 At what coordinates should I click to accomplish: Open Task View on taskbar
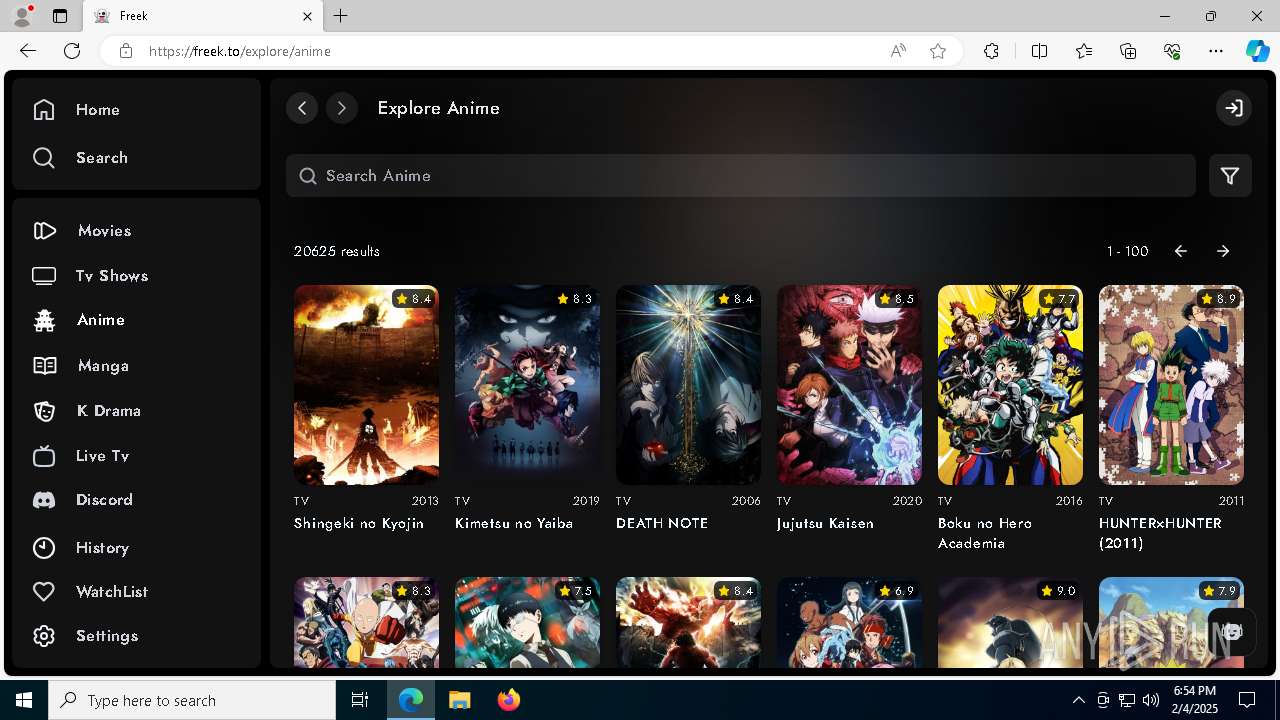click(360, 700)
